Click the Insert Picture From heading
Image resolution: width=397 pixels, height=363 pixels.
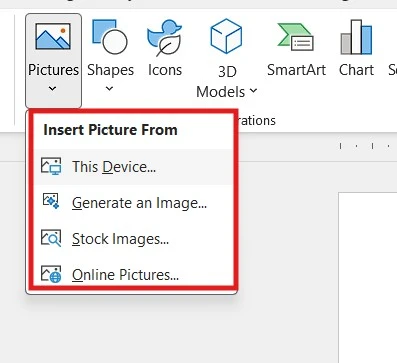(x=110, y=130)
